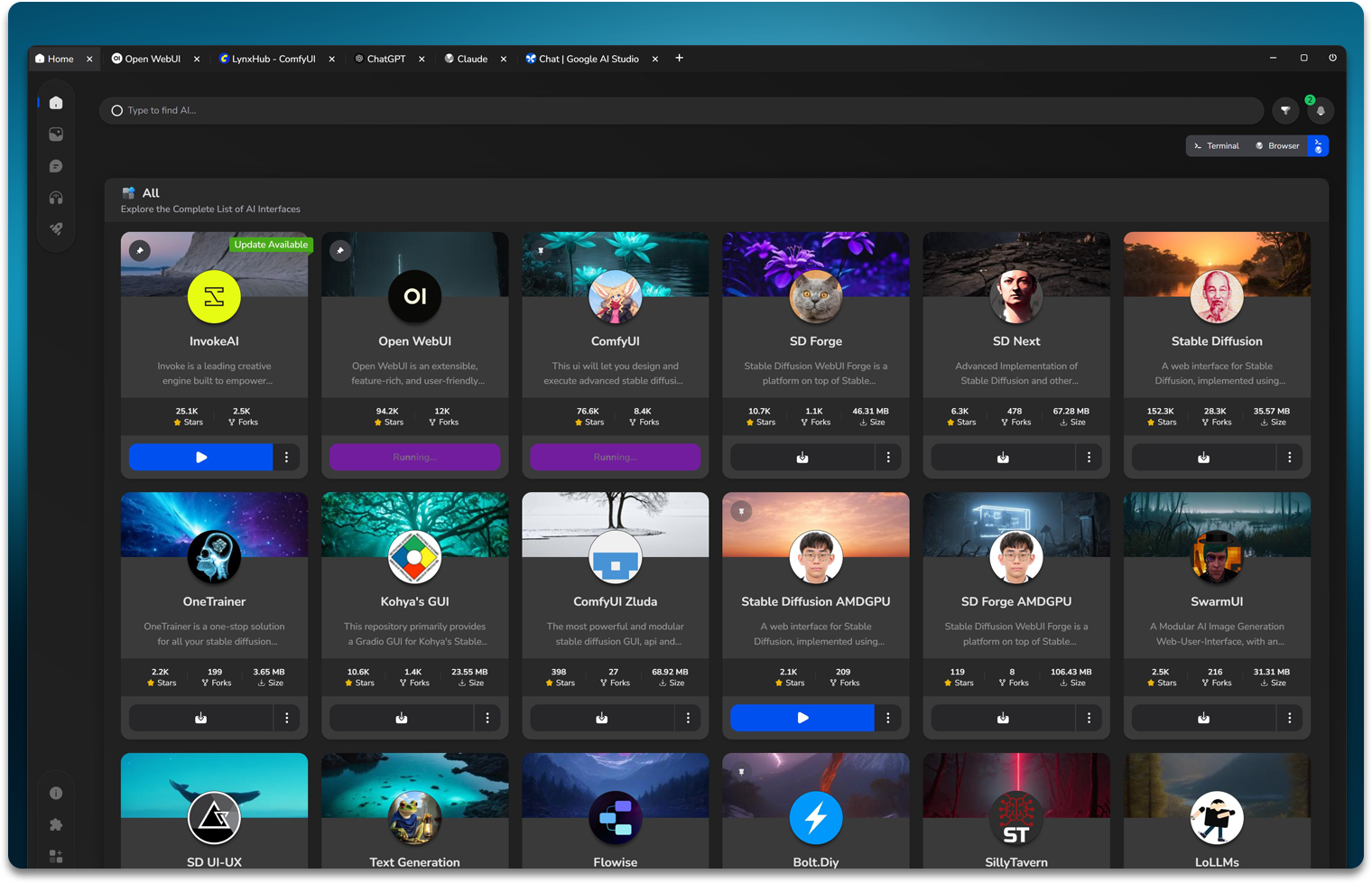Open Kohya's GUI three-dot options menu
This screenshot has width=1372, height=883.
click(x=487, y=718)
